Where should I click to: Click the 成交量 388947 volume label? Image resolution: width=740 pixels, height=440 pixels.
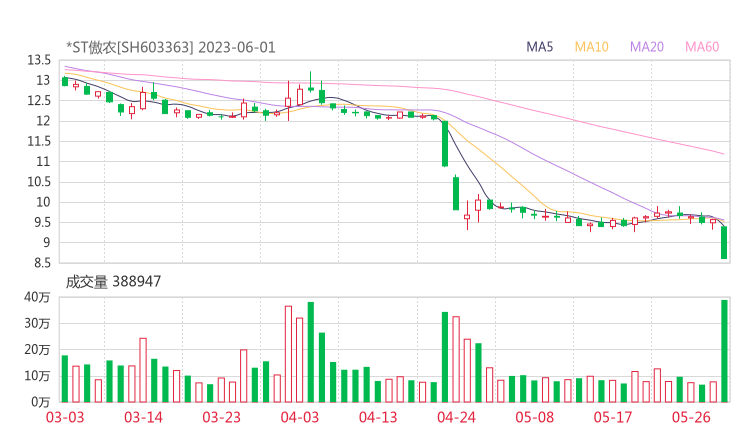[x=113, y=282]
